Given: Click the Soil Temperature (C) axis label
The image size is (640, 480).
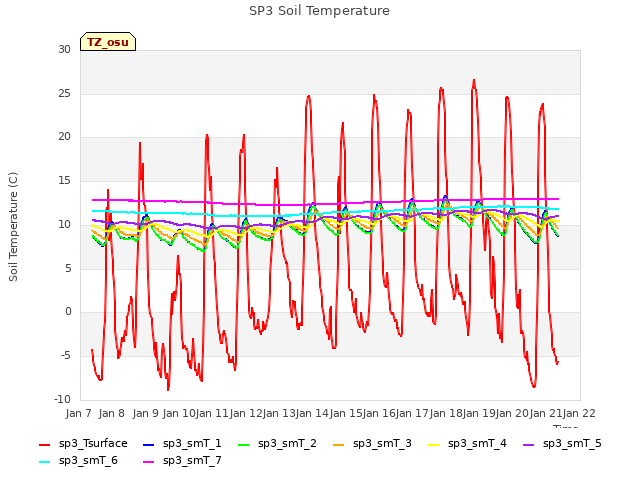Looking at the screenshot, I should [x=13, y=227].
